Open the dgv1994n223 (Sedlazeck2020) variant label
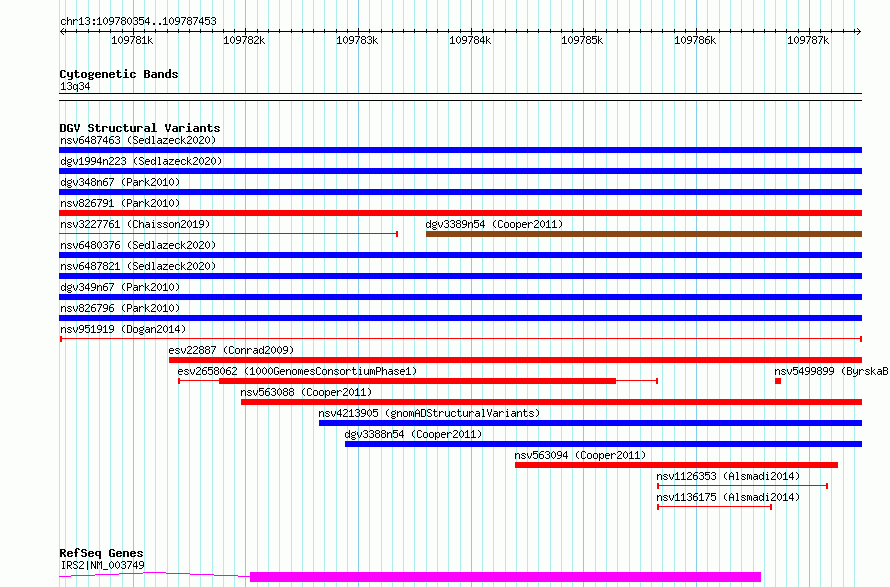Viewport: 890px width, 587px height. (x=141, y=161)
